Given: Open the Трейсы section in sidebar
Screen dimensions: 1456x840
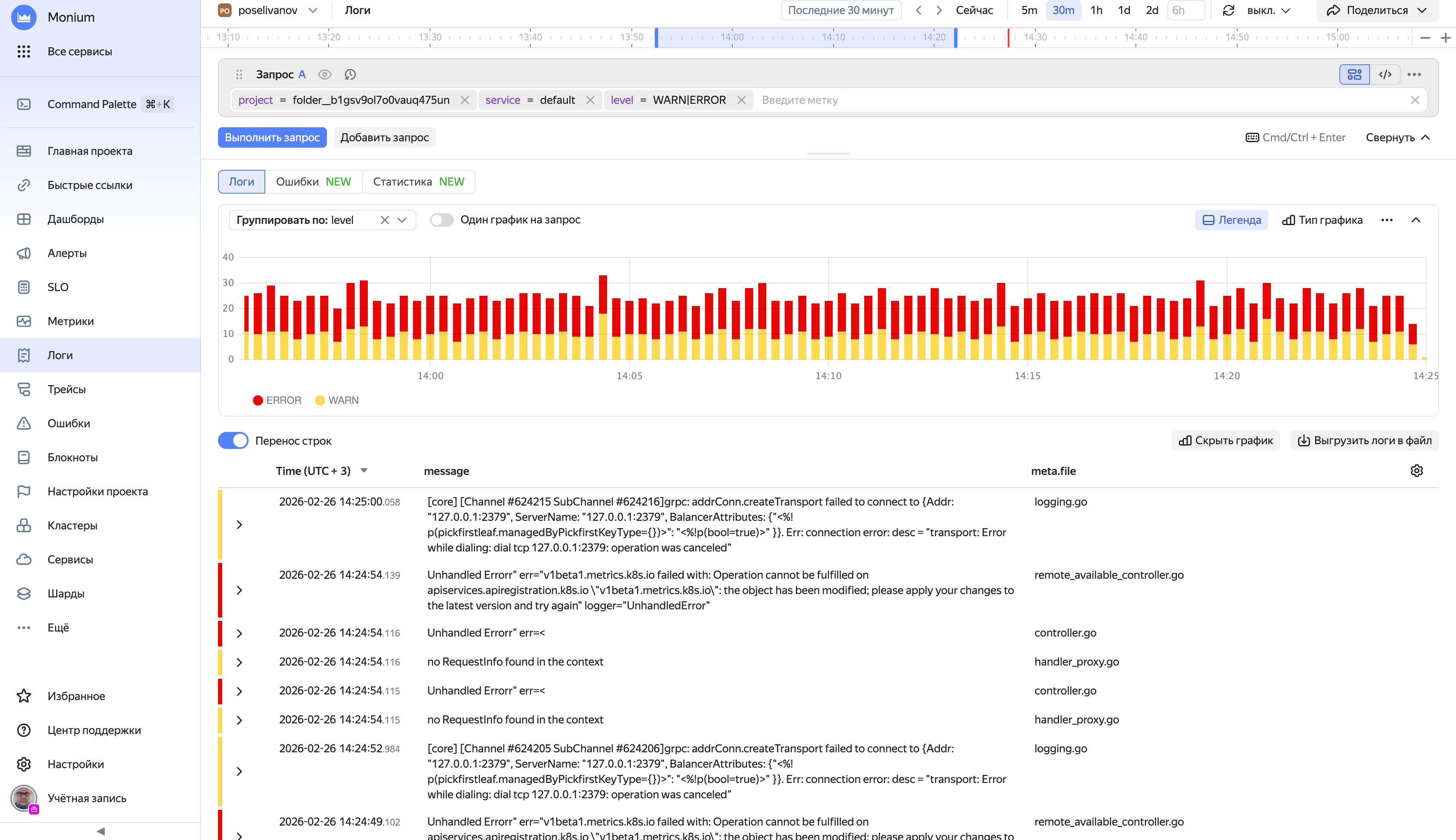Looking at the screenshot, I should [68, 389].
